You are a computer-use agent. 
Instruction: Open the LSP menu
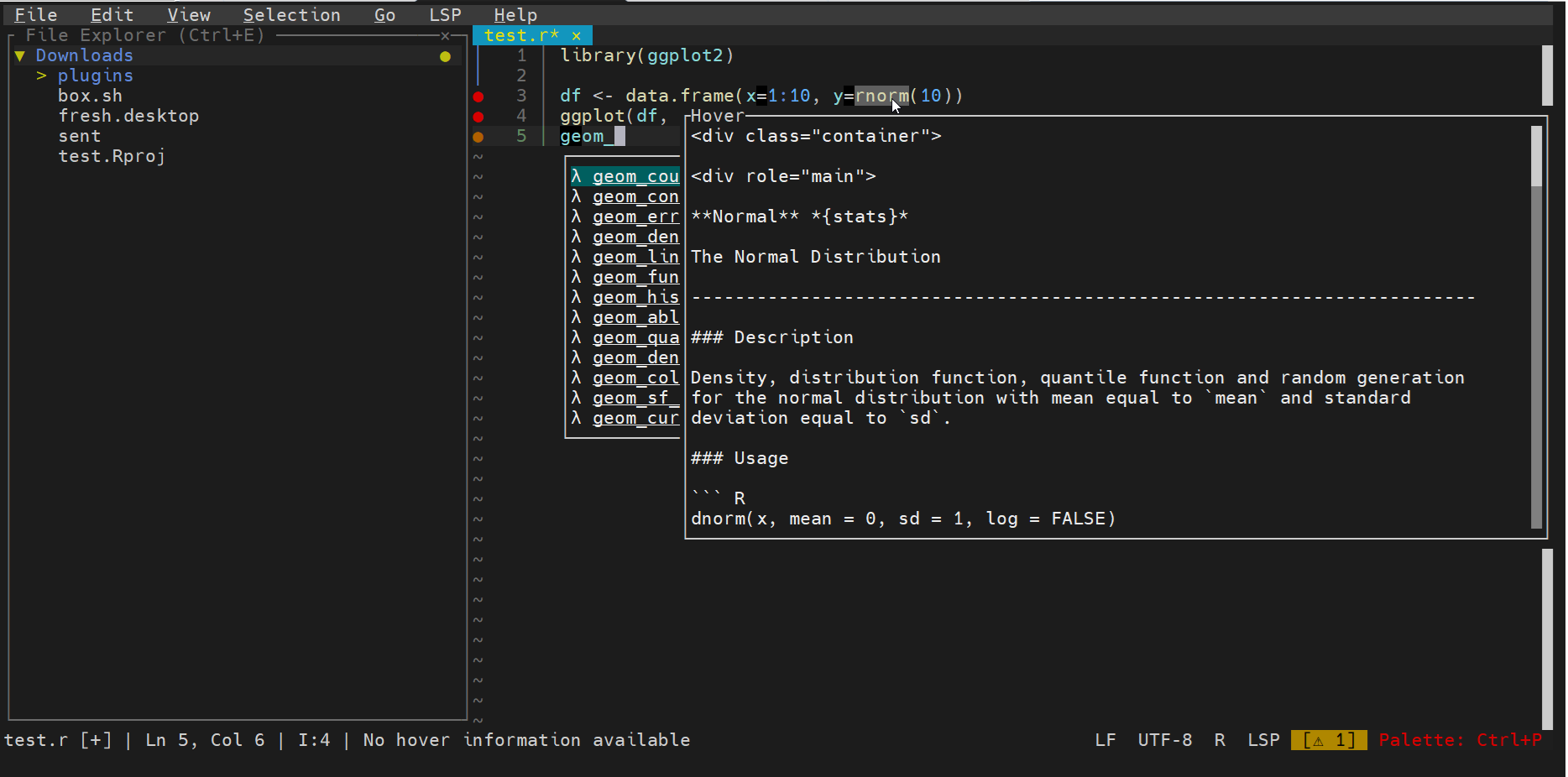[445, 15]
